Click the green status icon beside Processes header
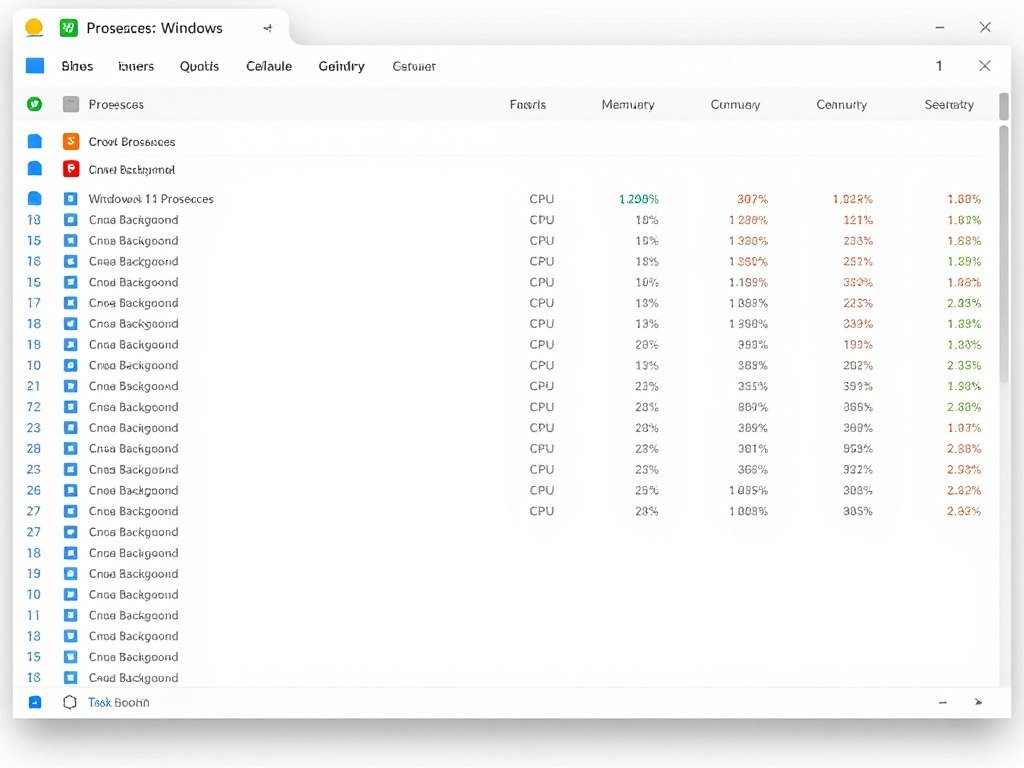This screenshot has width=1024, height=768. [33, 103]
